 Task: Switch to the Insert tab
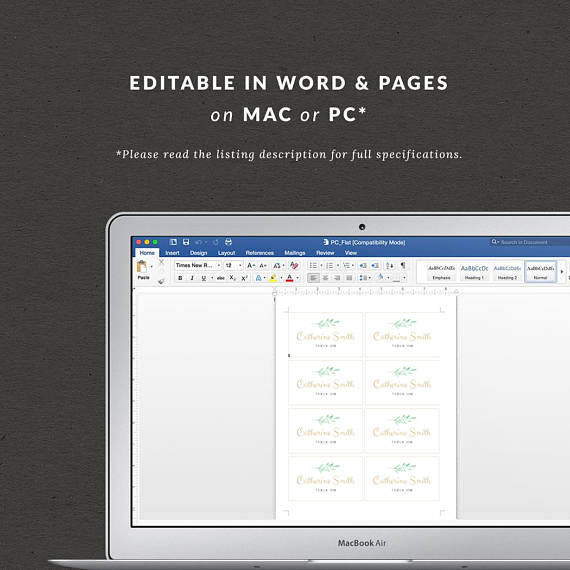[x=172, y=253]
